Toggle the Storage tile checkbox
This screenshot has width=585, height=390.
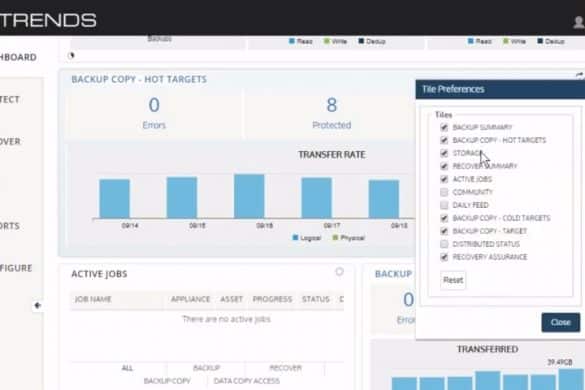coord(444,153)
